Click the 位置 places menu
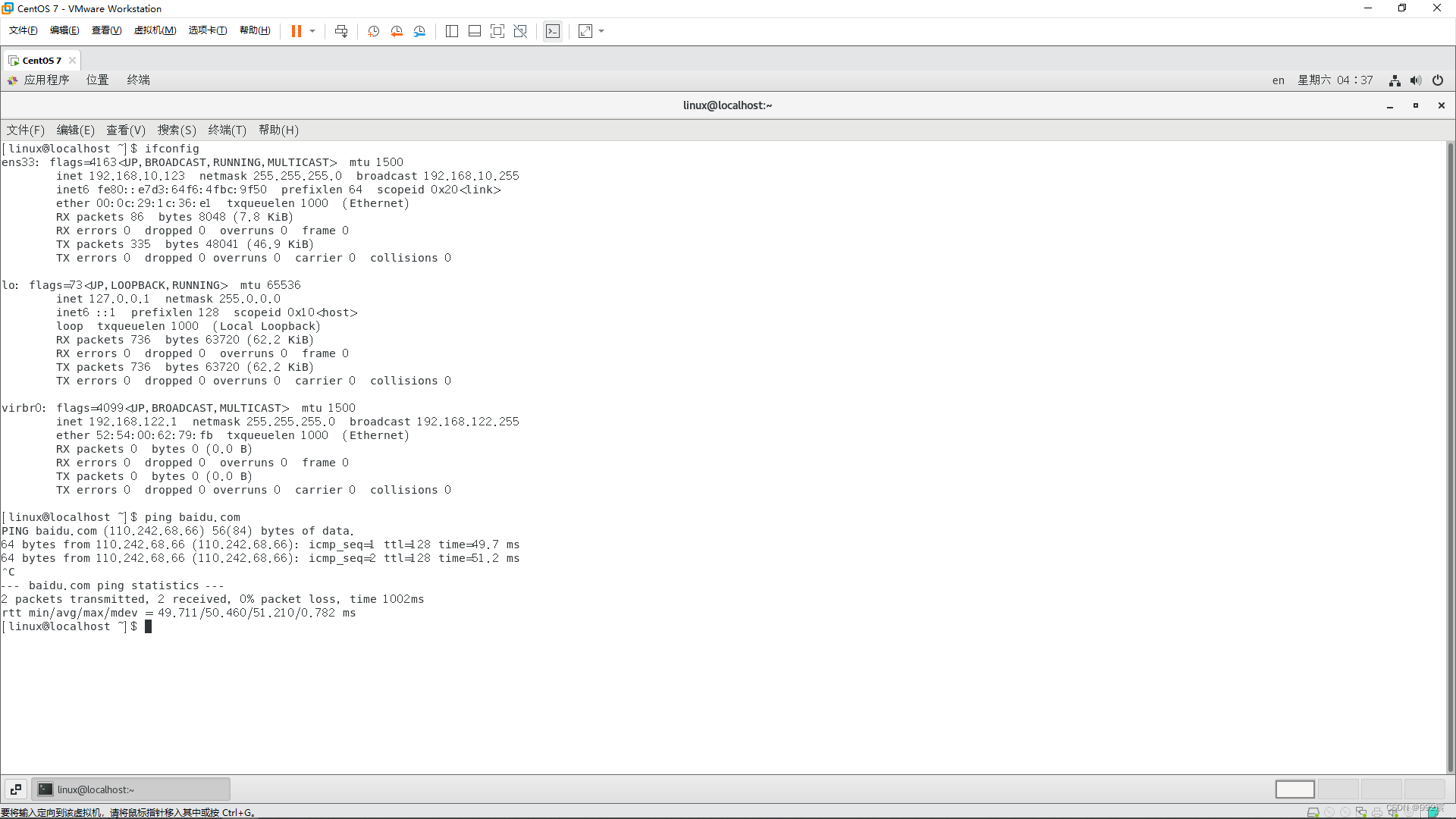Image resolution: width=1456 pixels, height=819 pixels. (97, 80)
